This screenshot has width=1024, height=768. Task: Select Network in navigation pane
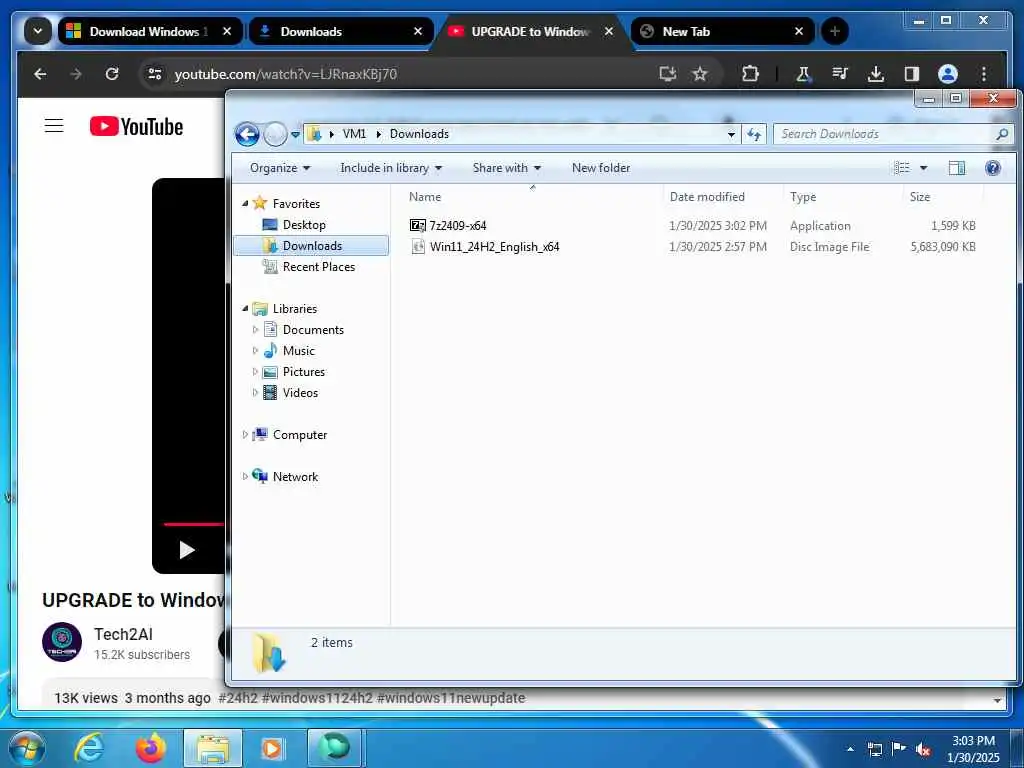[x=295, y=477]
